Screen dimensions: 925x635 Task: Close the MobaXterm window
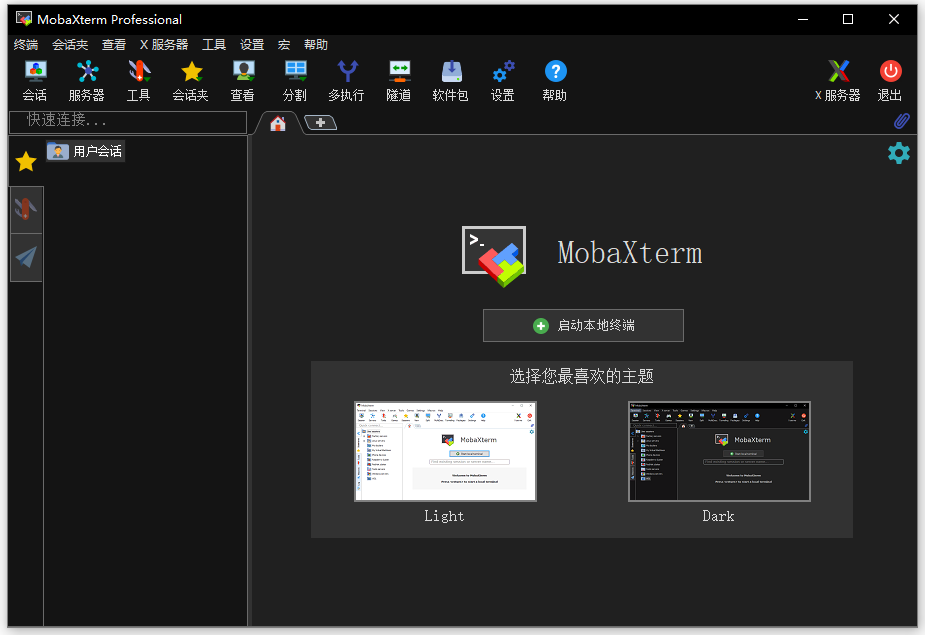point(894,19)
